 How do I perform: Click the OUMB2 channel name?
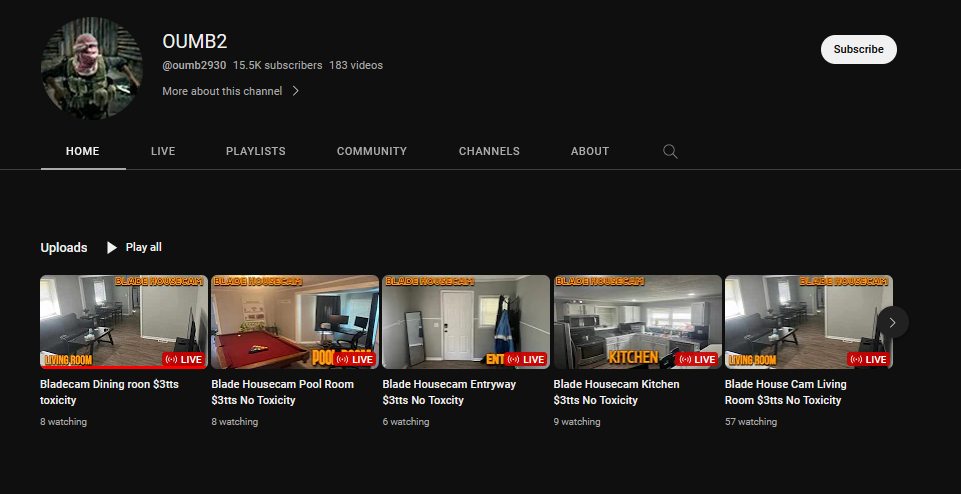195,41
